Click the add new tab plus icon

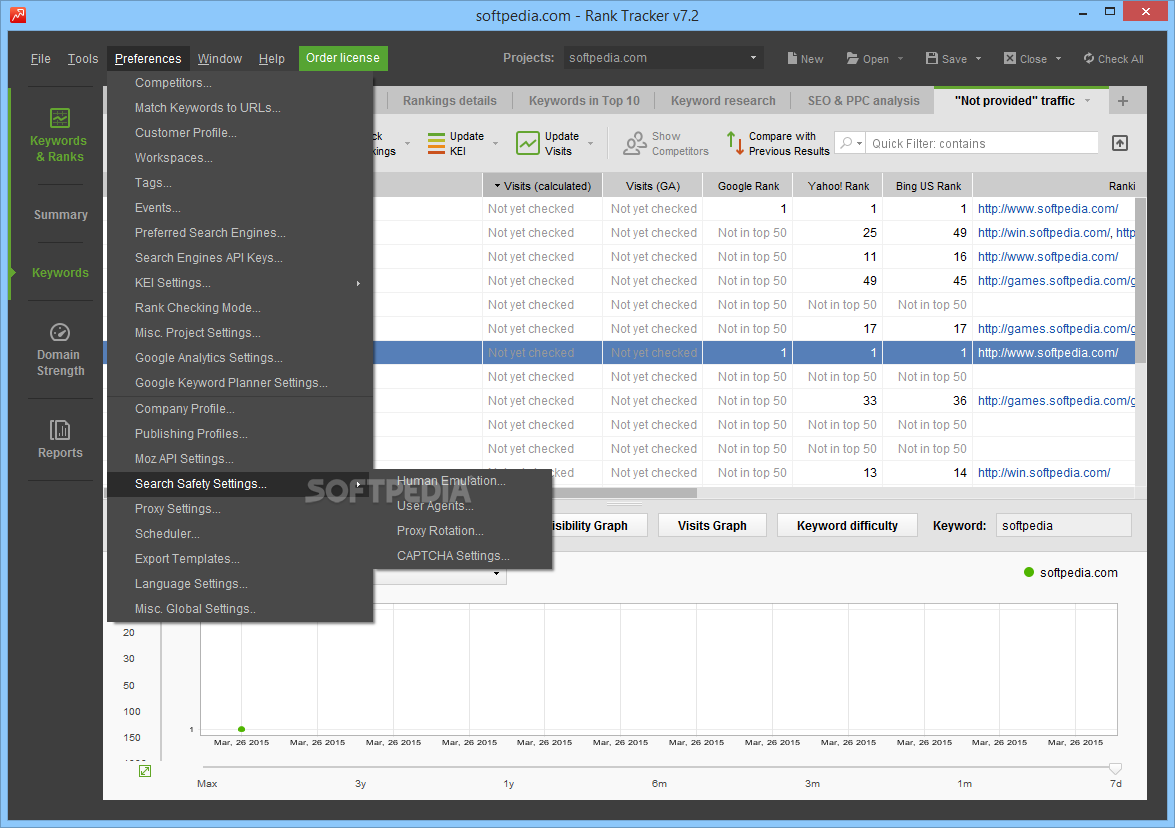1123,100
